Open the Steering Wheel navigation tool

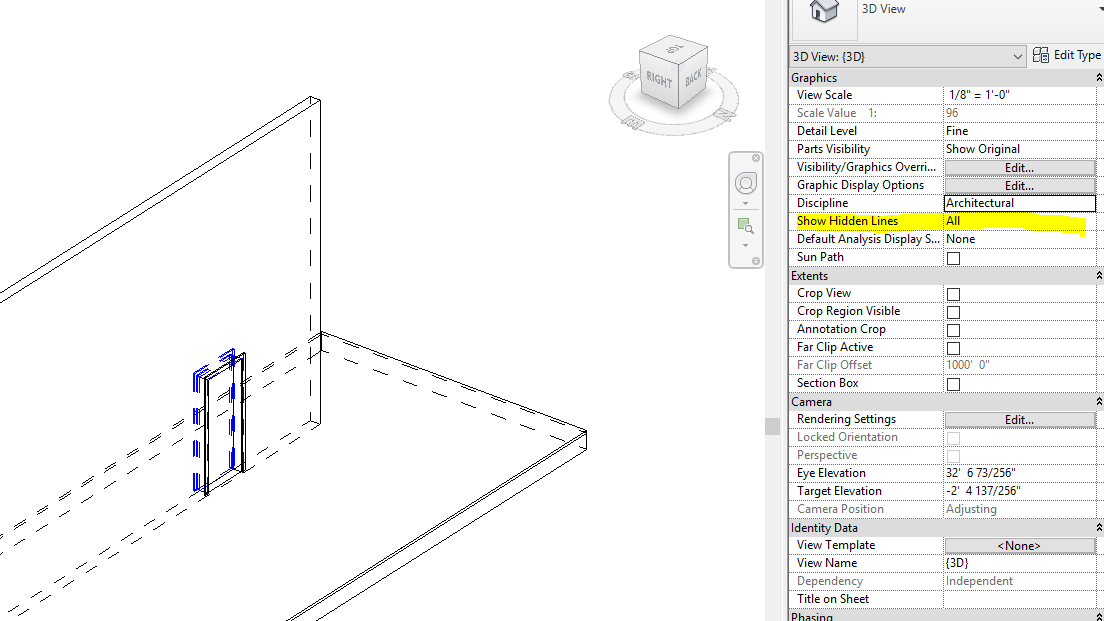coord(746,183)
